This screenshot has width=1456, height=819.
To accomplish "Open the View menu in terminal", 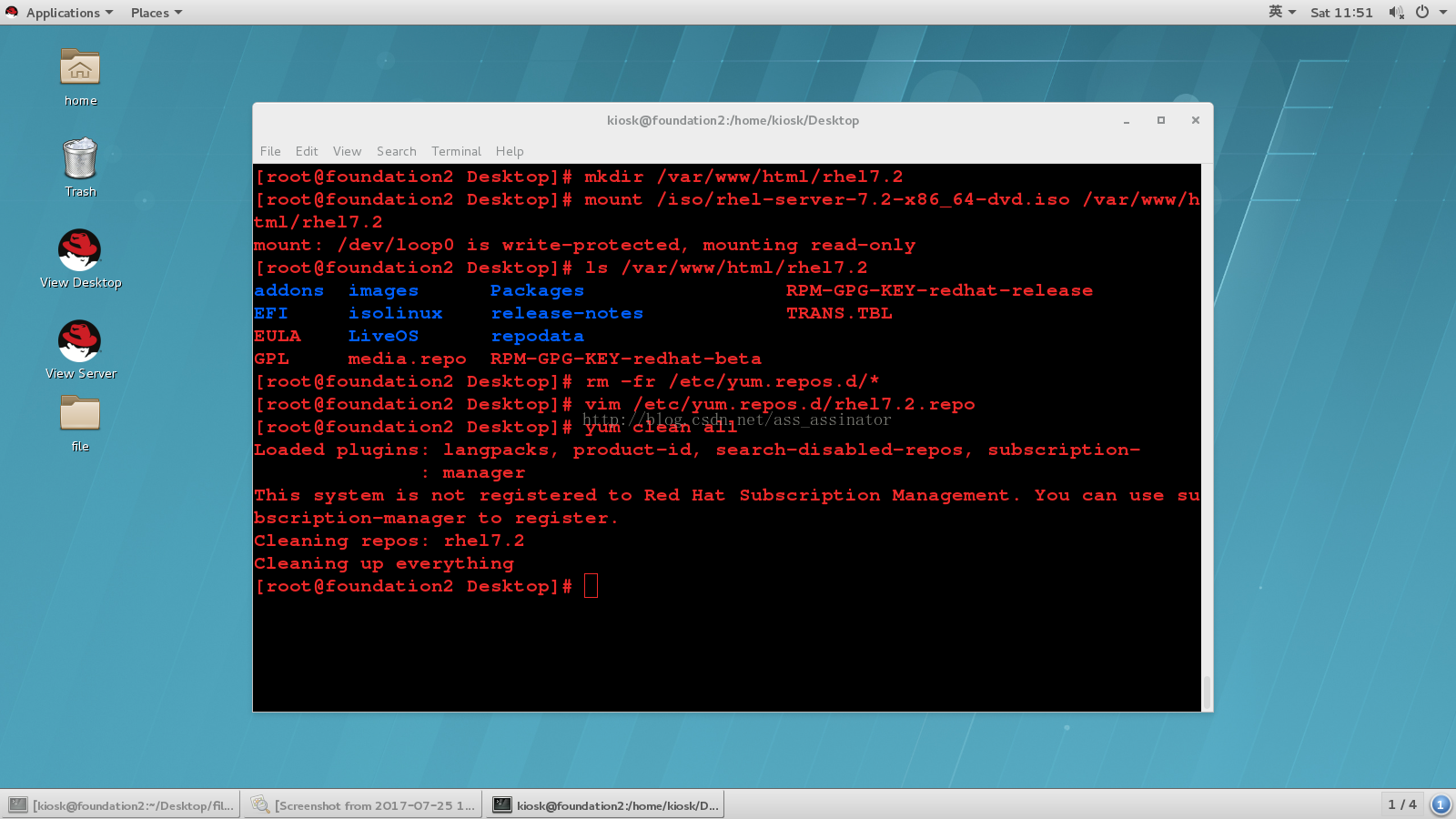I will 347,151.
